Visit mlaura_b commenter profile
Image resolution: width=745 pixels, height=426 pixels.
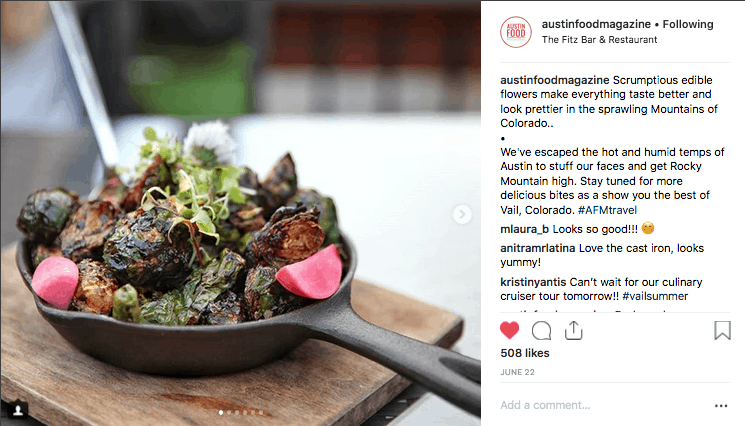point(525,229)
